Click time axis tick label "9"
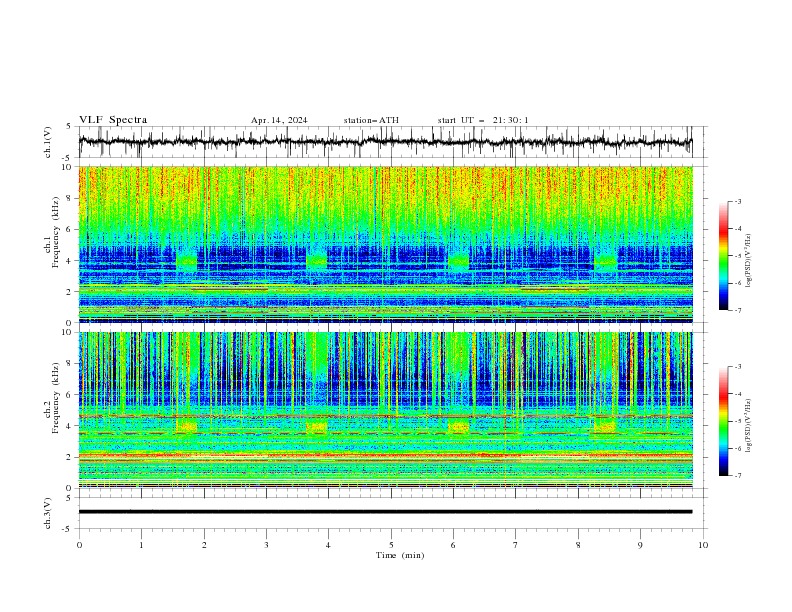Image resolution: width=792 pixels, height=612 pixels. (x=640, y=545)
